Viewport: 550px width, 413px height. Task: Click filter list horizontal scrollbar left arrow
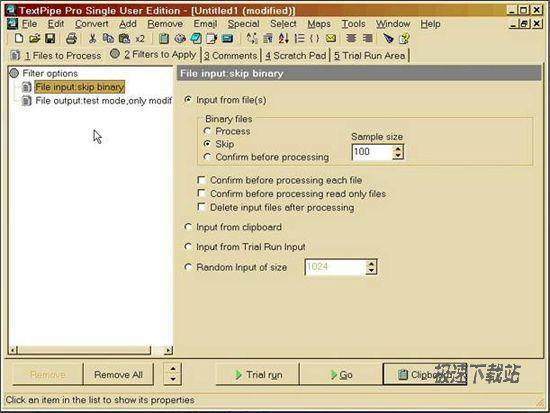(x=13, y=350)
